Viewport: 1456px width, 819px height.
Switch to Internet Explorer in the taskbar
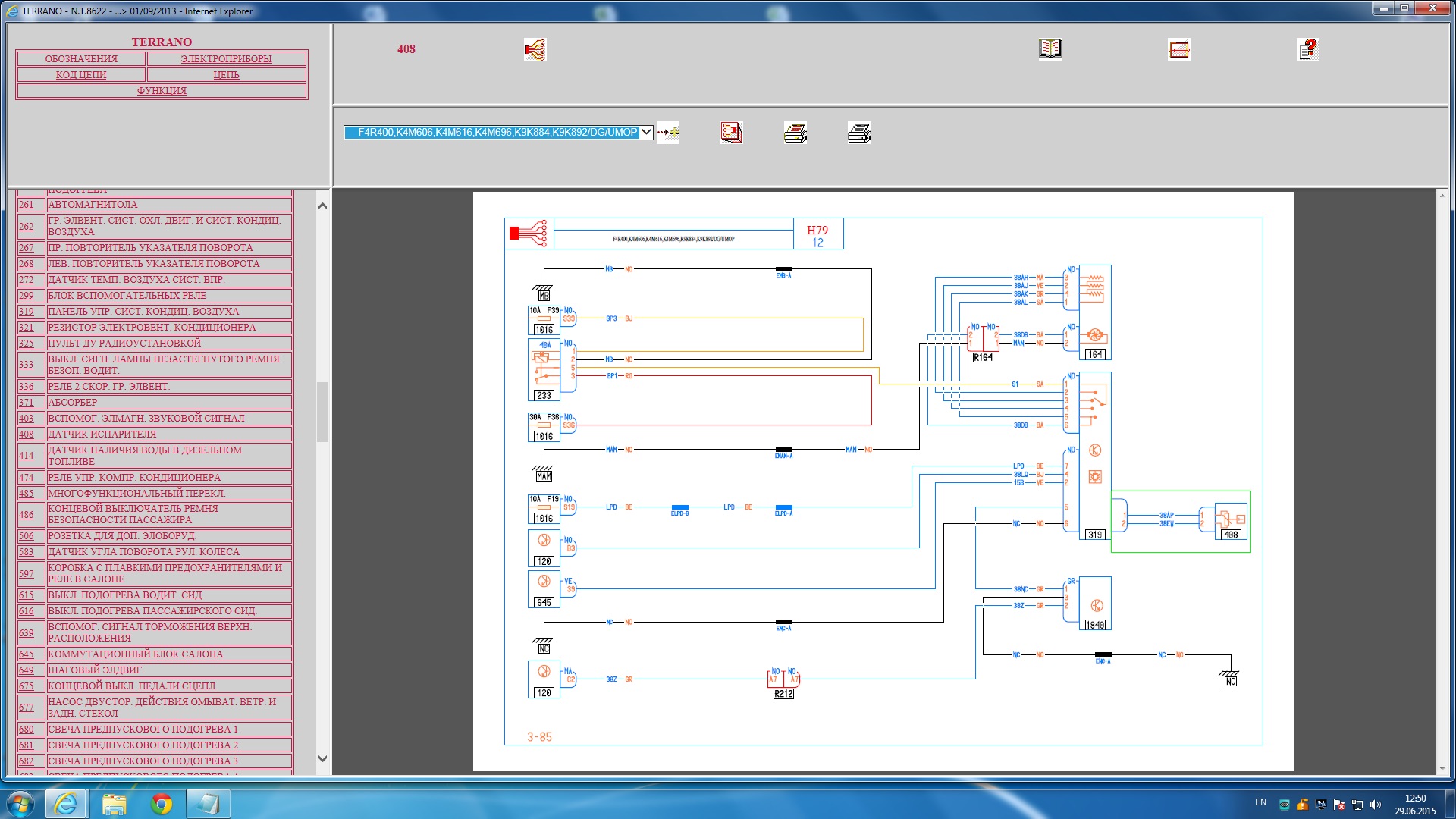pyautogui.click(x=66, y=804)
